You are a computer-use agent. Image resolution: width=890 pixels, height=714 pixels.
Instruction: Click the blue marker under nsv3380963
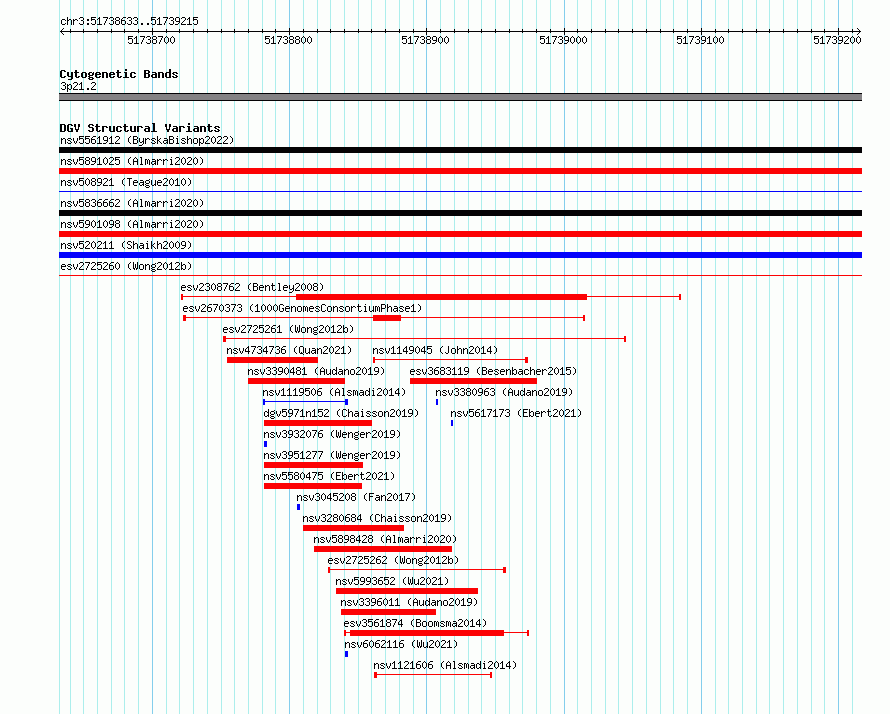[x=437, y=402]
